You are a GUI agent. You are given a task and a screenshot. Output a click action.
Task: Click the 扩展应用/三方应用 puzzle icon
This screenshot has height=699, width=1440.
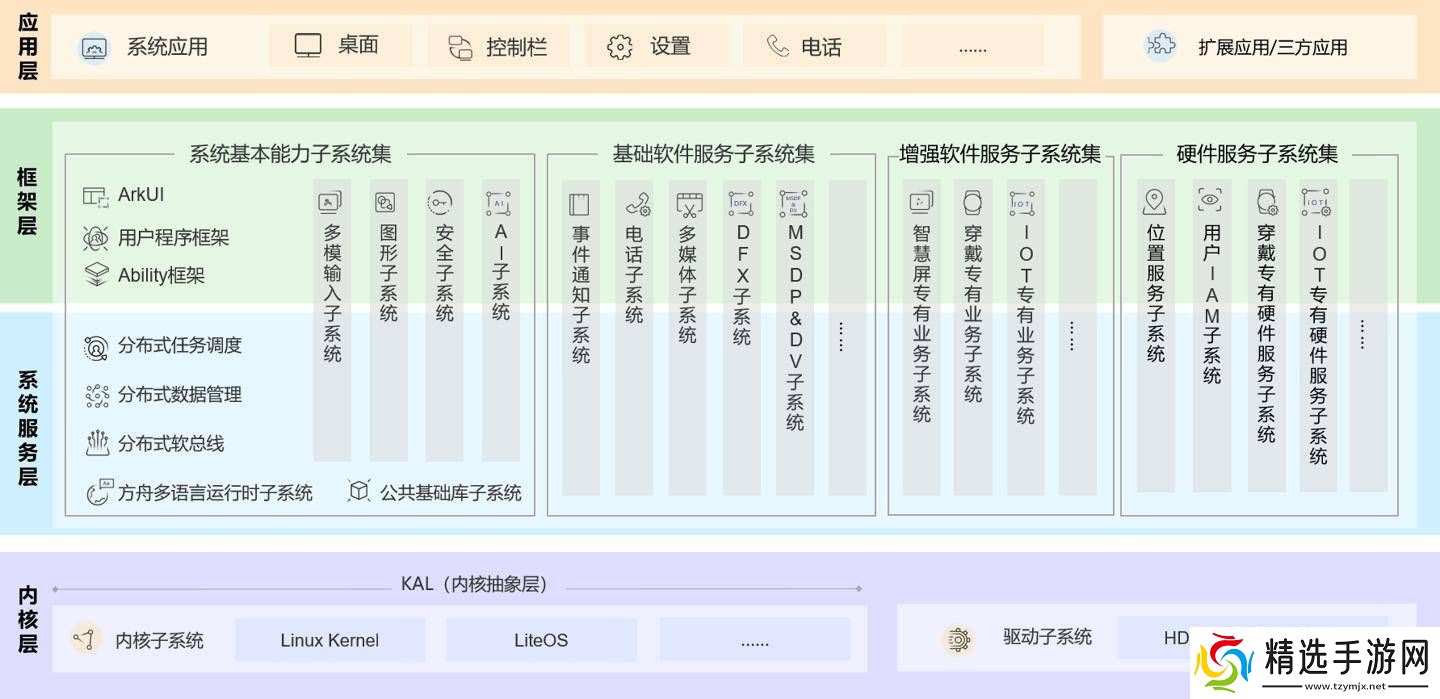[1160, 46]
